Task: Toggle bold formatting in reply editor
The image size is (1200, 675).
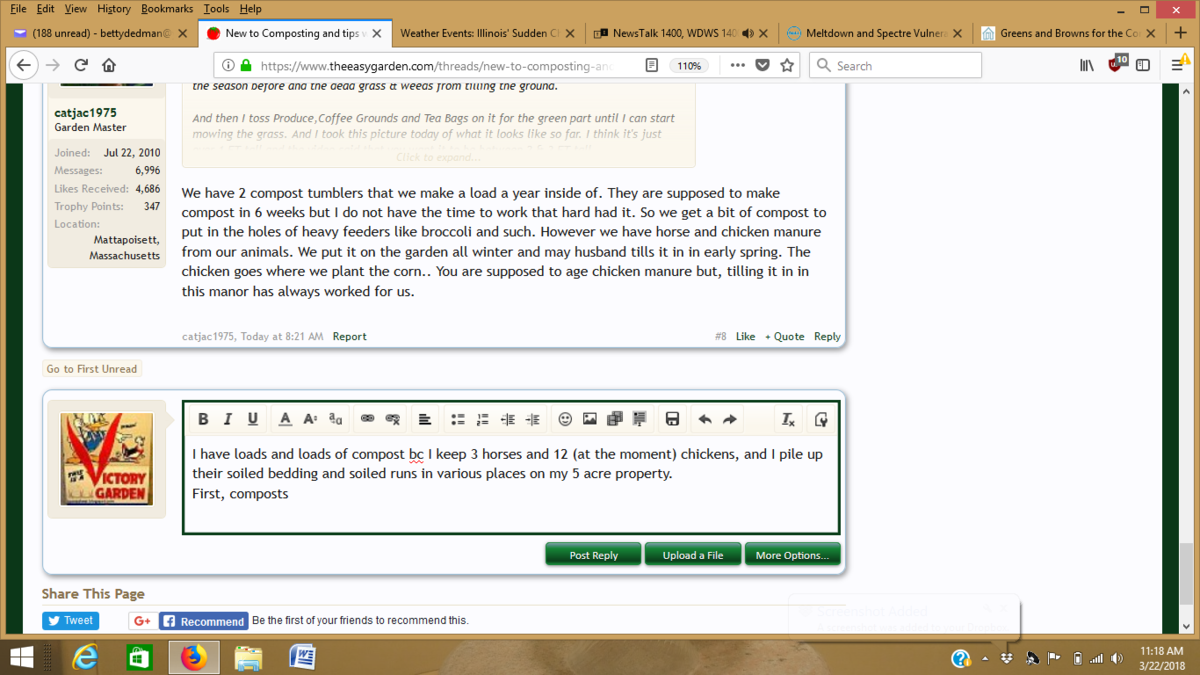Action: pos(203,419)
